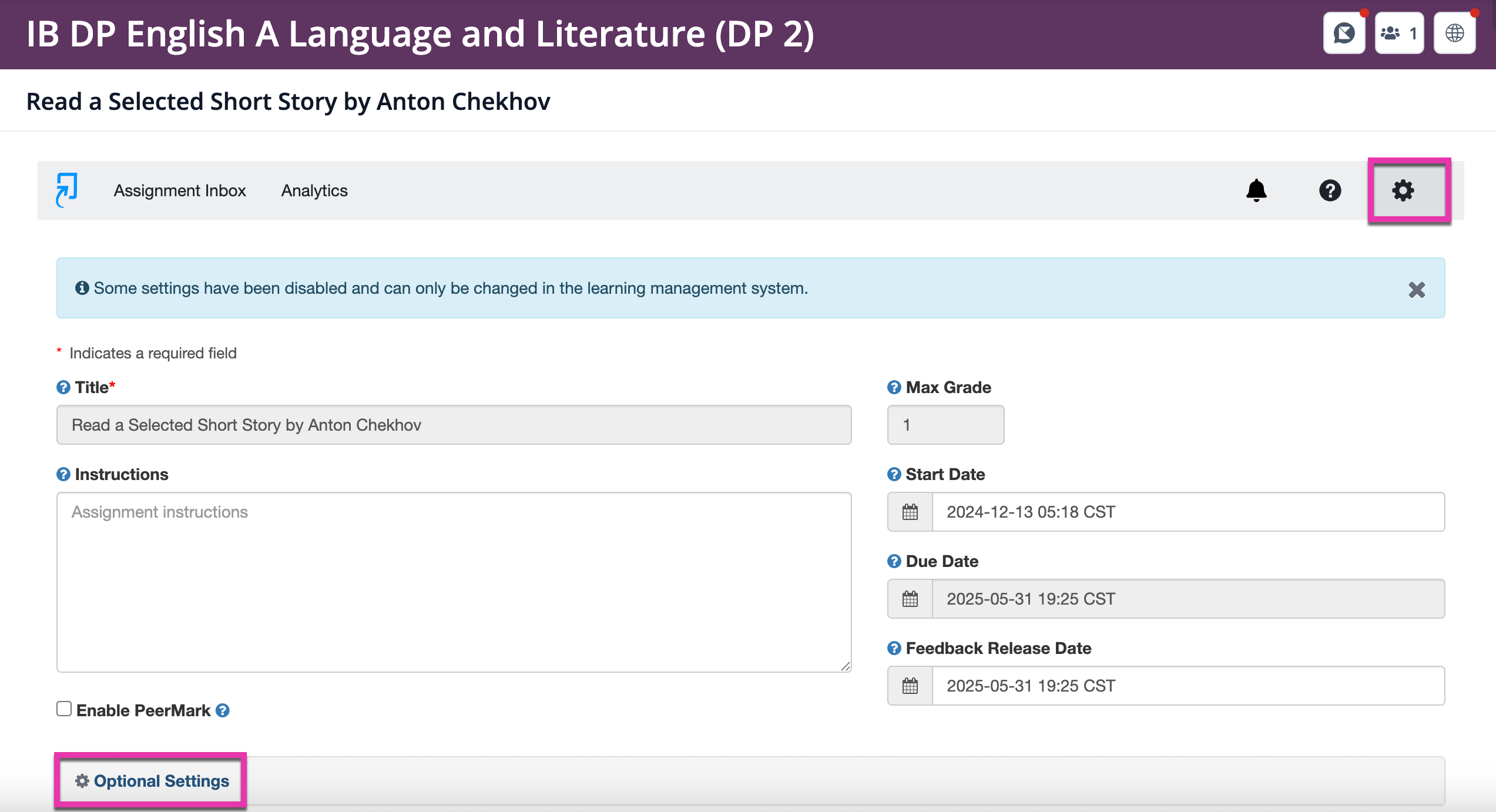Image resolution: width=1496 pixels, height=812 pixels.
Task: Click the Turnitin logo icon
Action: pos(67,190)
